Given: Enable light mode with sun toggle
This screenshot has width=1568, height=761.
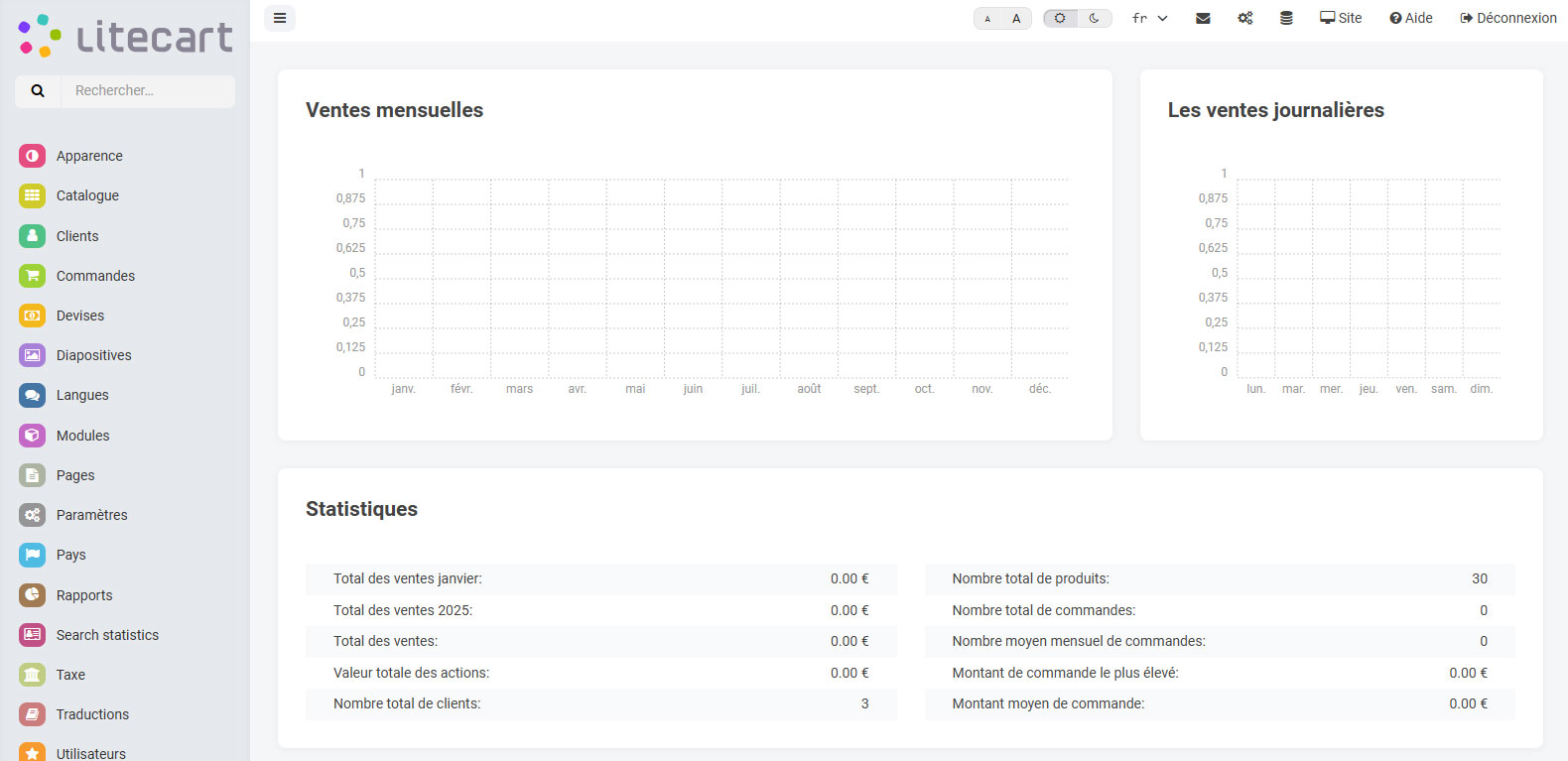Looking at the screenshot, I should 1060,18.
